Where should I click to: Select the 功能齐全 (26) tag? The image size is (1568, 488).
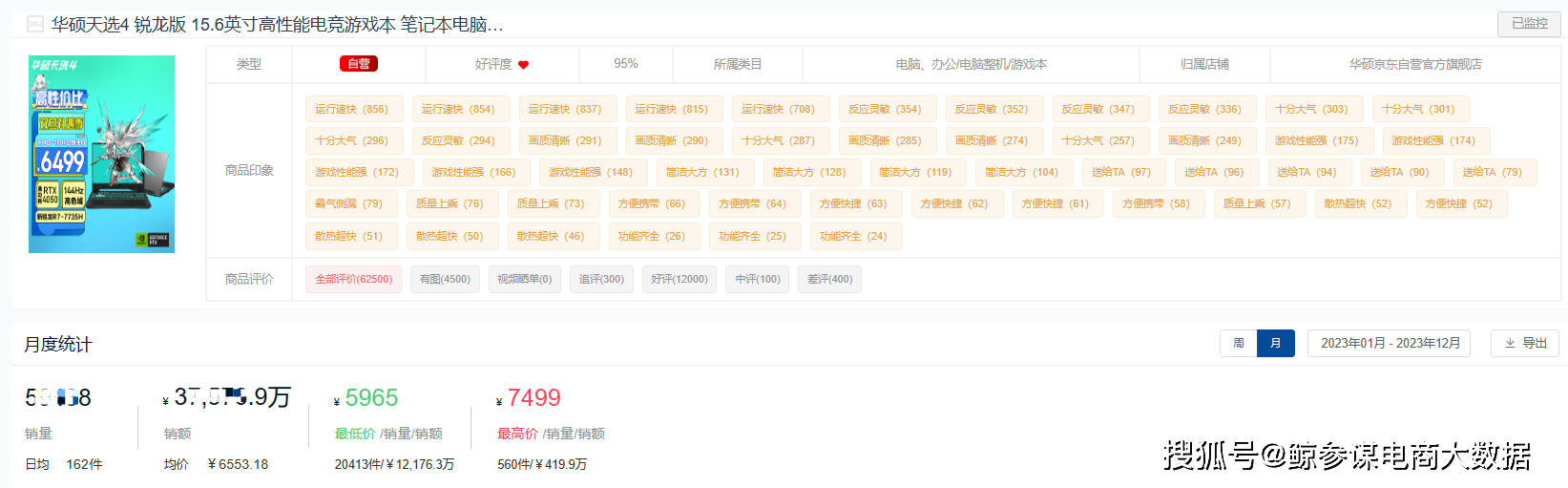pyautogui.click(x=653, y=236)
